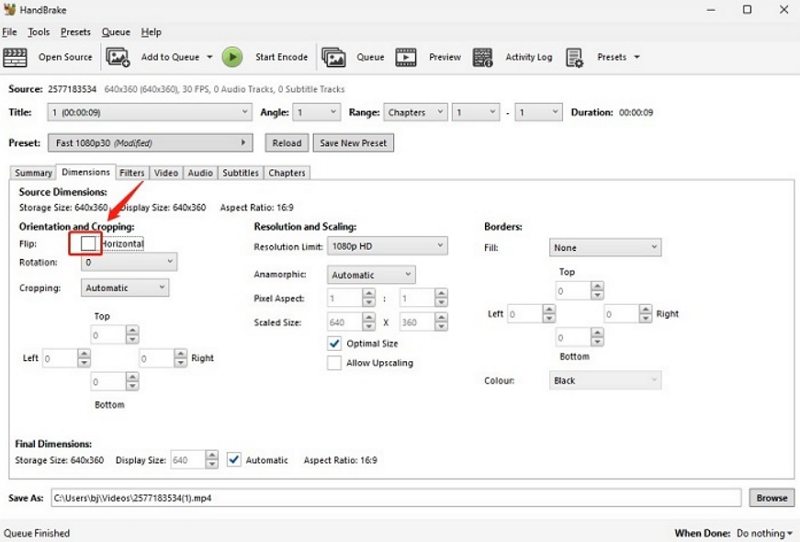Open the Presets menu in the menu bar
800x542 pixels.
click(76, 32)
